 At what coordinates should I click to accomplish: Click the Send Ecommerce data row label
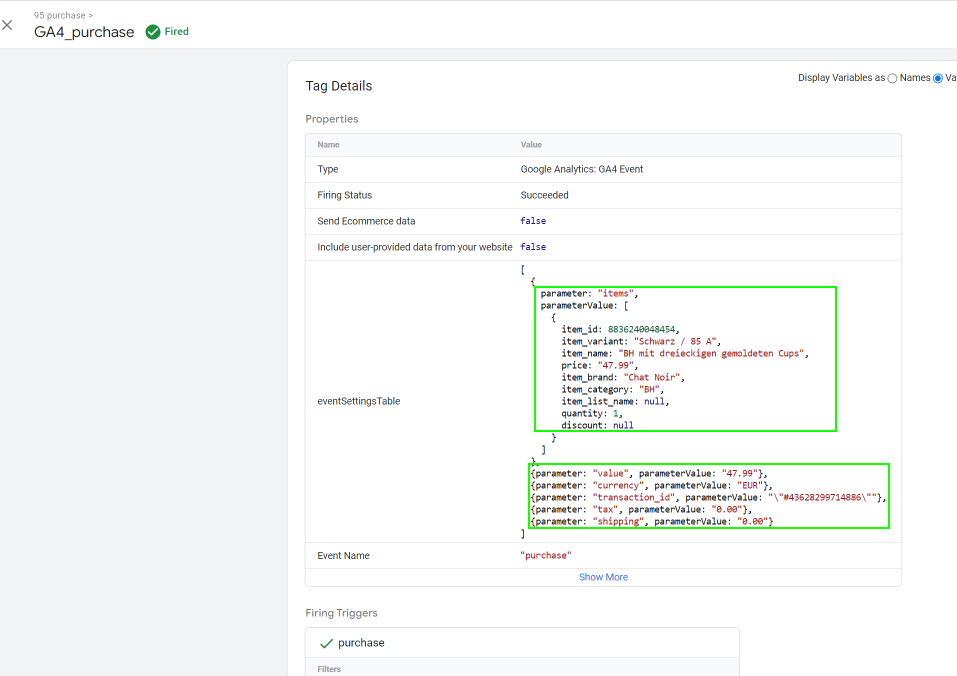[x=366, y=221]
